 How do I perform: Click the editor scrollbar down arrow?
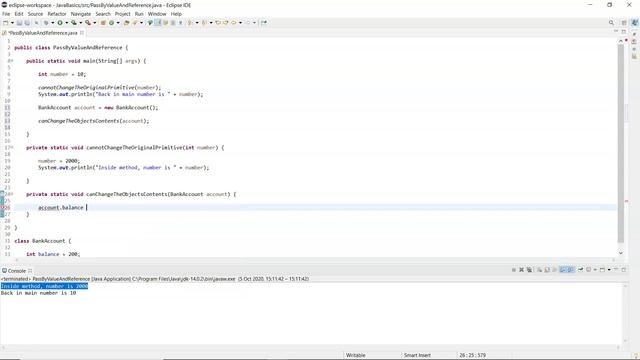[621, 253]
